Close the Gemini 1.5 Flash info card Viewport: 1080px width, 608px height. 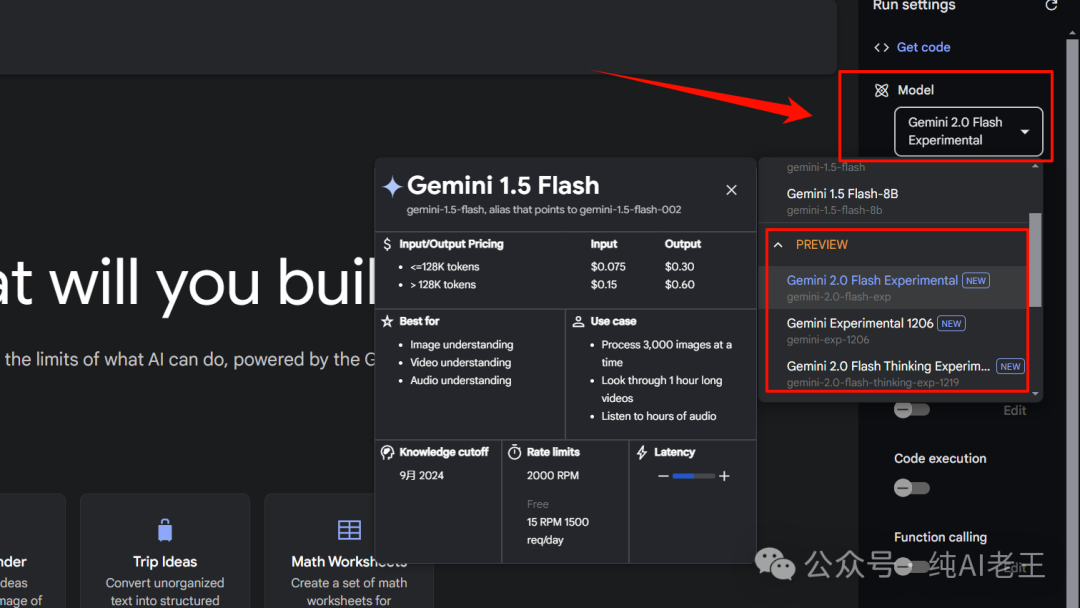(x=731, y=190)
